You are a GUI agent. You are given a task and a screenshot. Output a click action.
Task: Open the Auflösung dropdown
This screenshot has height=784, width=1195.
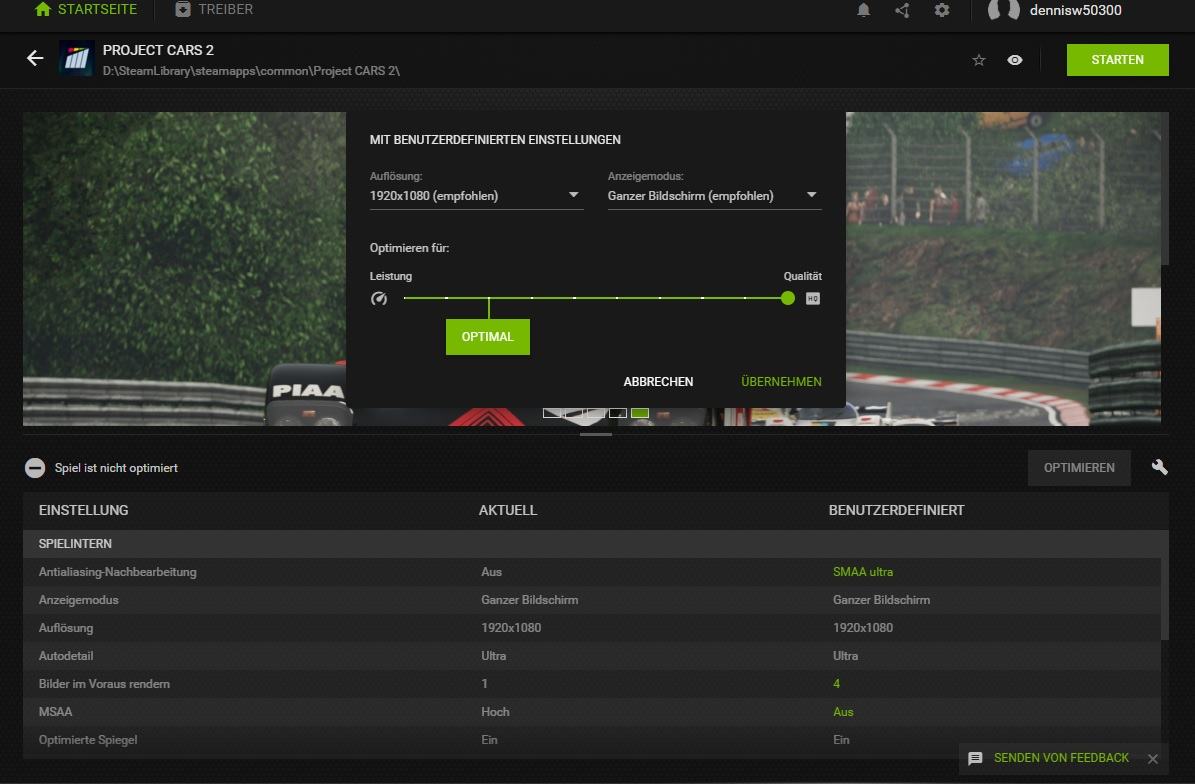click(x=476, y=196)
